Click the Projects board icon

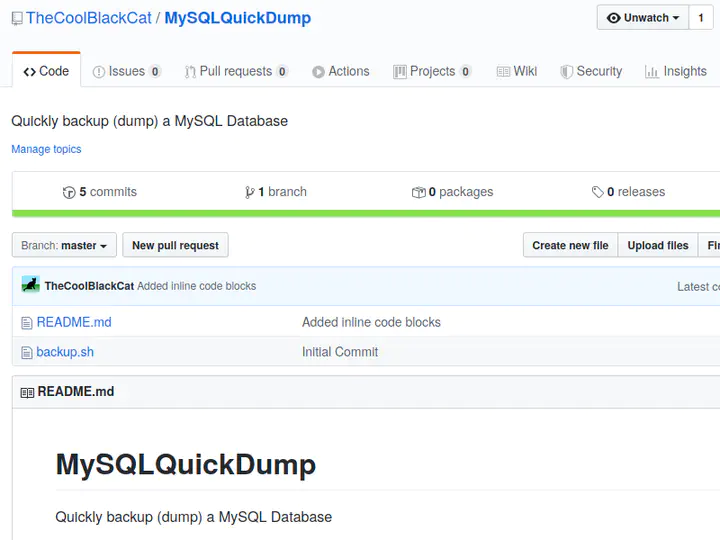(x=400, y=72)
